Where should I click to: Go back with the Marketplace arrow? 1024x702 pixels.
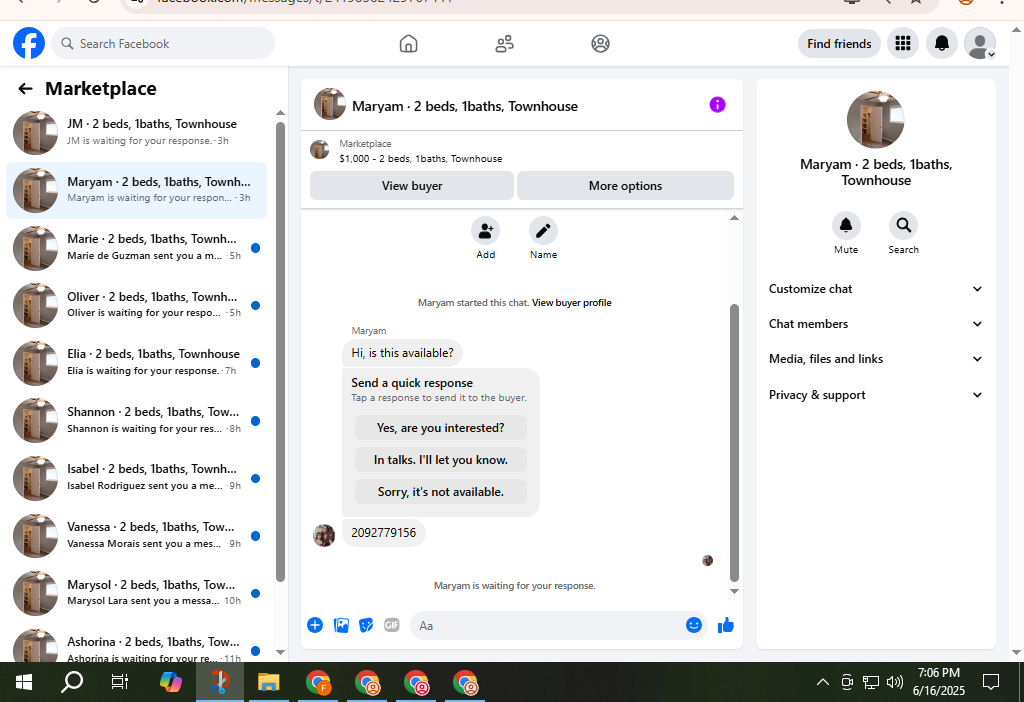pos(25,89)
